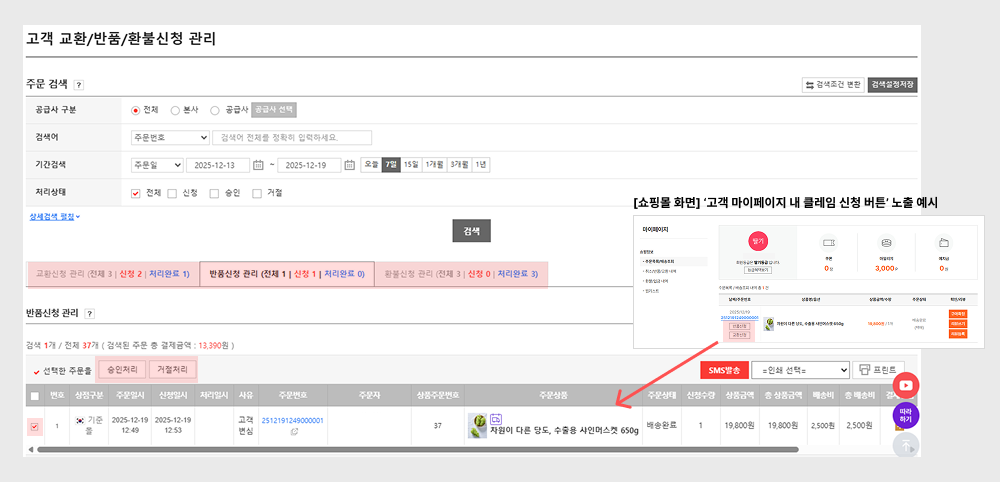Image resolution: width=1000 pixels, height=482 pixels.
Task: Select the 15일 period button
Action: point(411,165)
